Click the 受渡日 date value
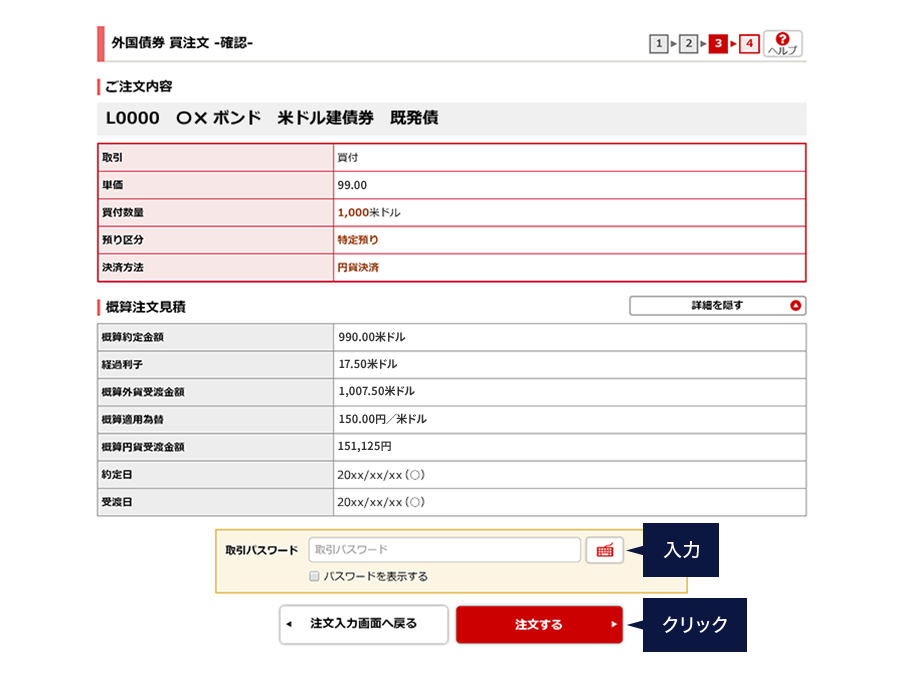The image size is (900, 675). point(381,502)
